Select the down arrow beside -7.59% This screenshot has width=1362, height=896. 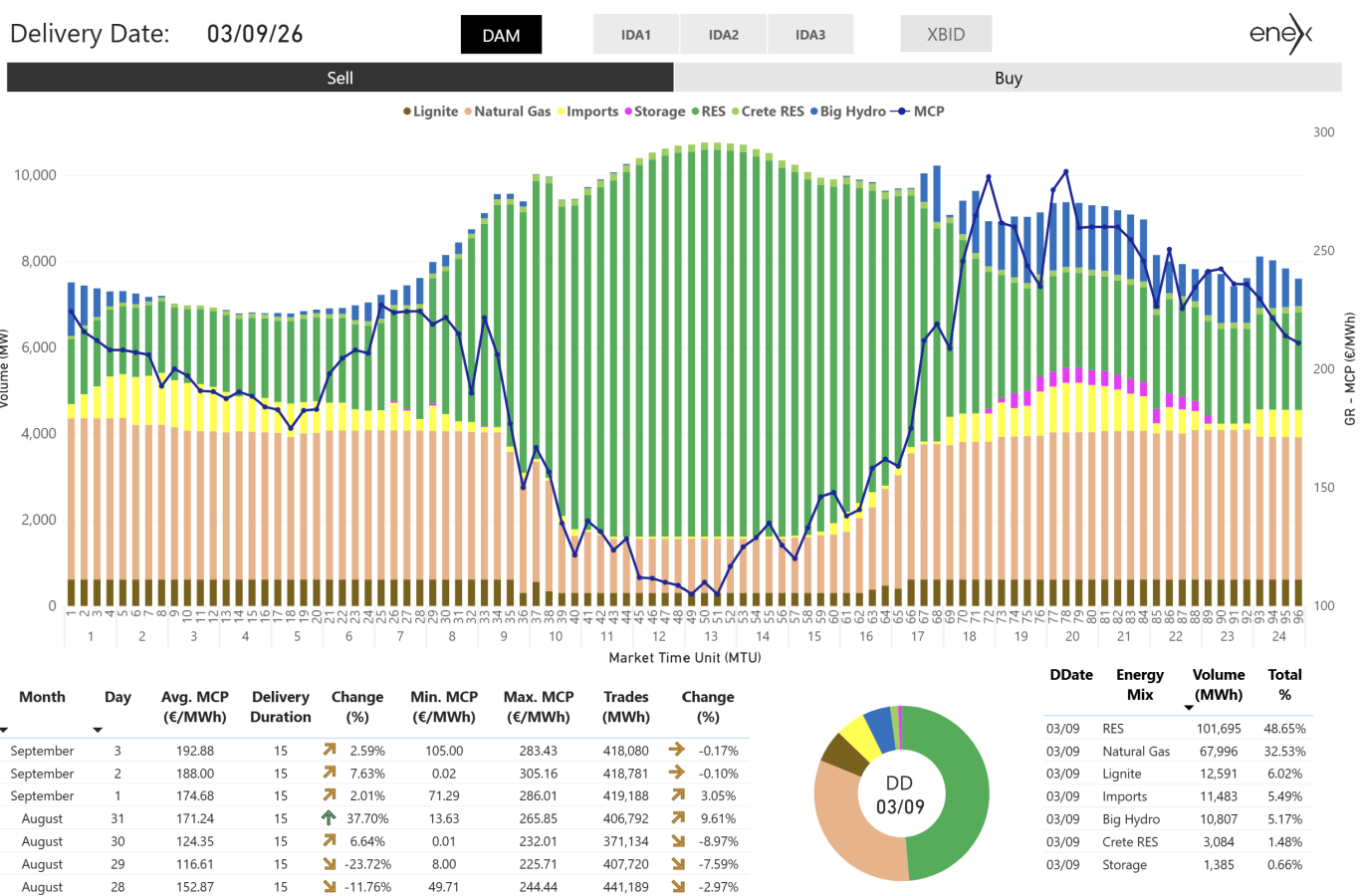pos(678,864)
